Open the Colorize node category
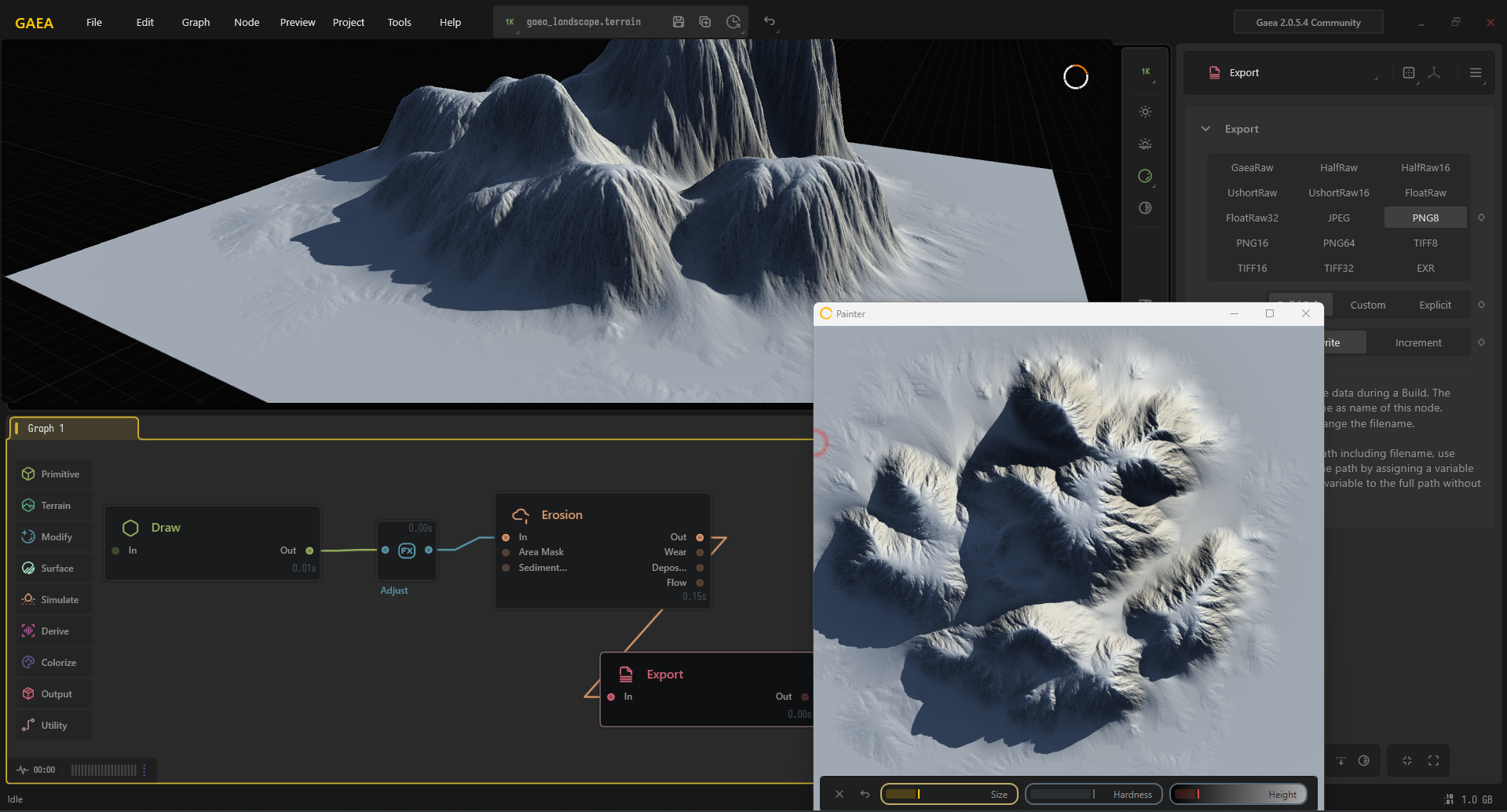The image size is (1507, 812). point(53,662)
